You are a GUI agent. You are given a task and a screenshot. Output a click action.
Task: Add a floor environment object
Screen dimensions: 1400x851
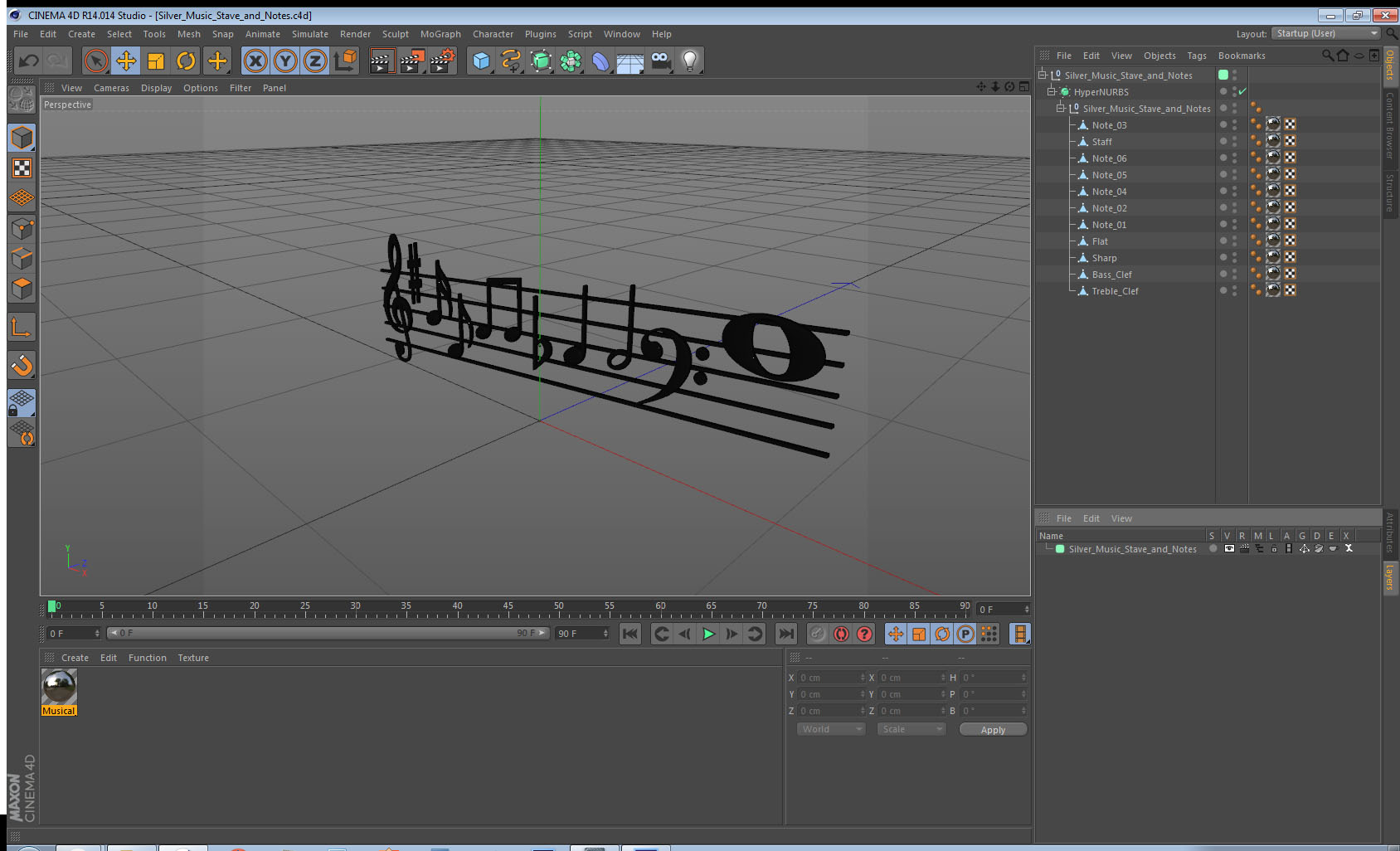tap(630, 61)
